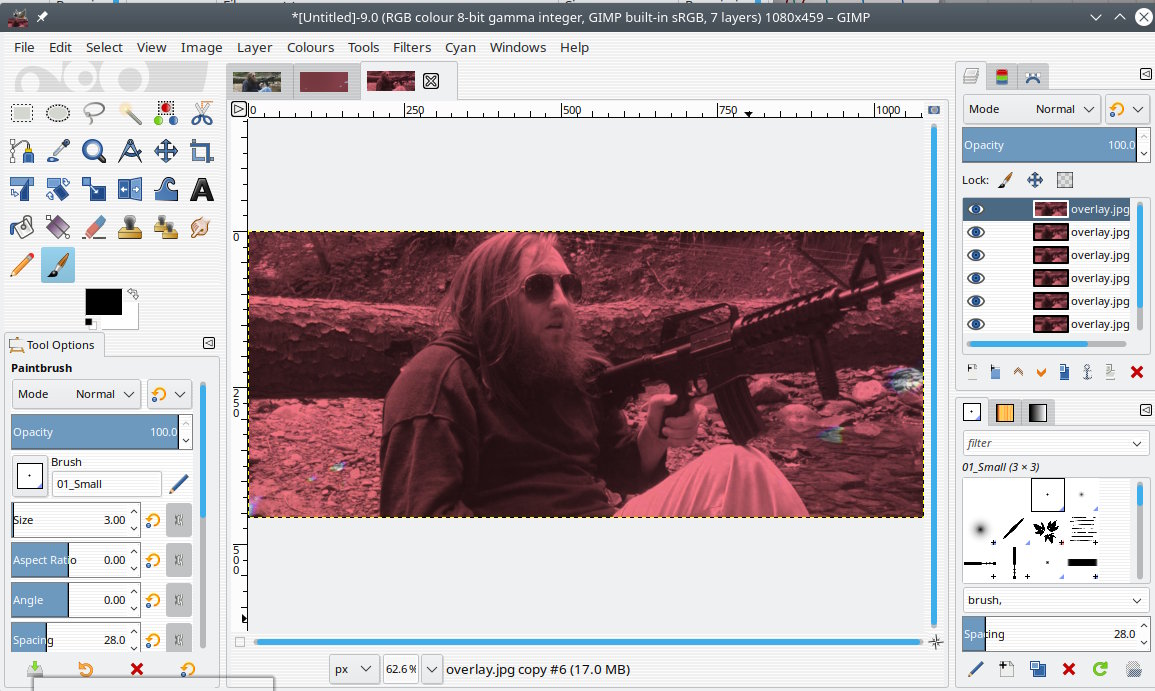Select the Fuzzy Select magic wand tool
This screenshot has height=691, width=1155.
point(130,113)
